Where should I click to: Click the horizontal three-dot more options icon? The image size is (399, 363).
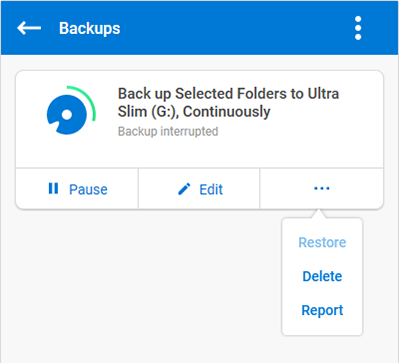click(x=322, y=189)
